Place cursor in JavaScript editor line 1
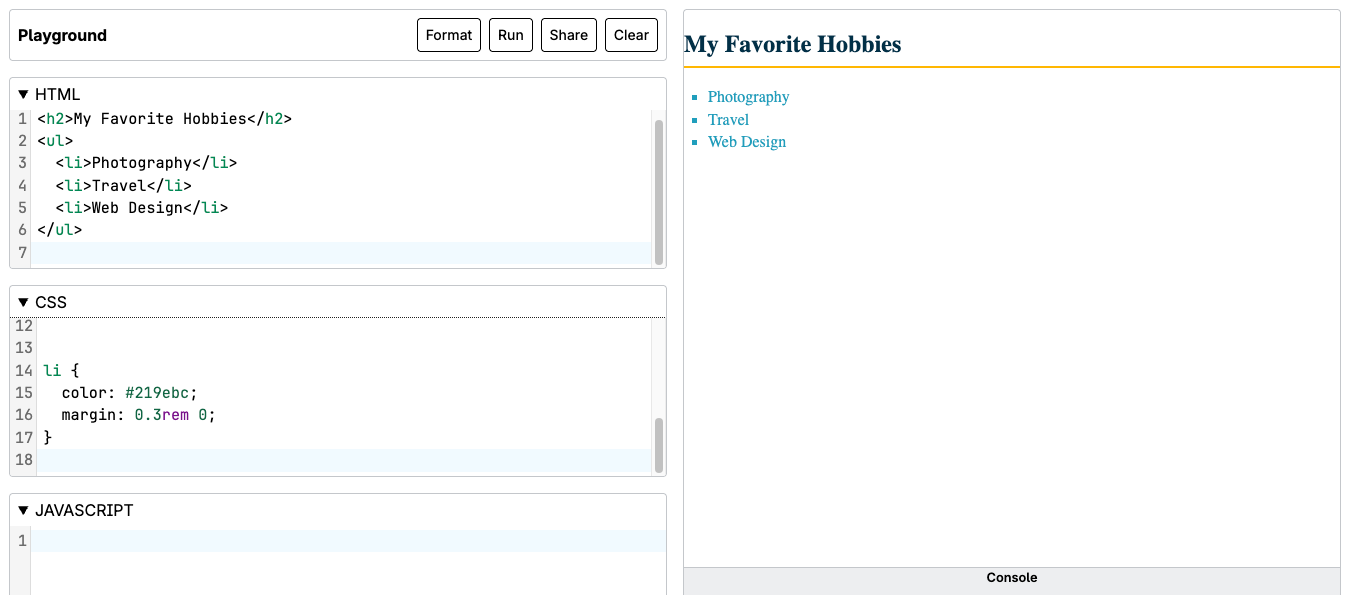 [348, 541]
